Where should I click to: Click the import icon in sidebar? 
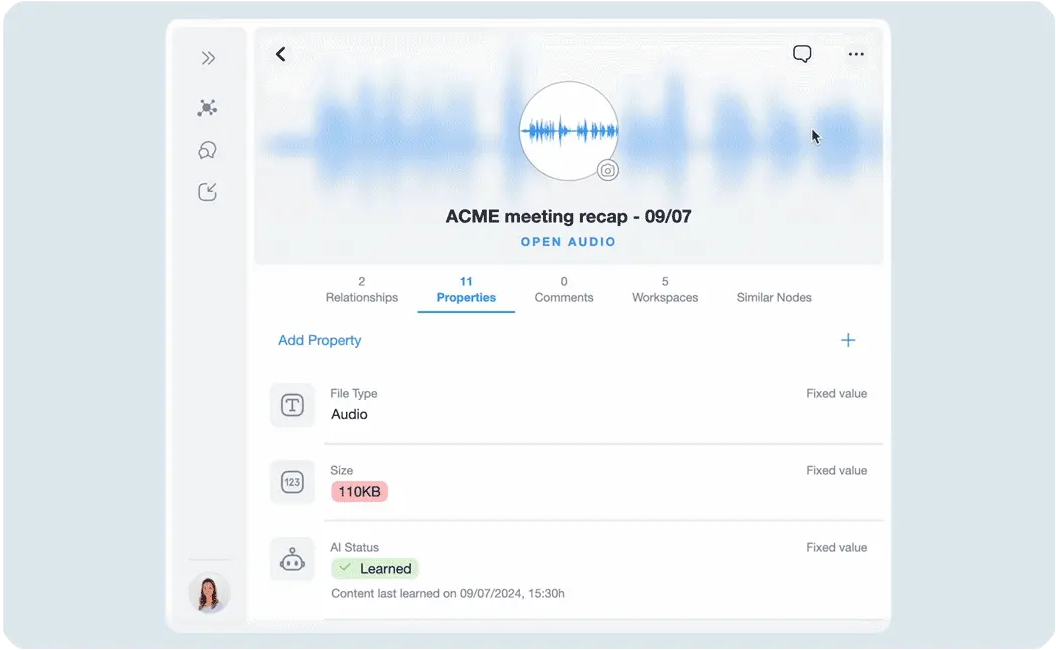click(208, 192)
